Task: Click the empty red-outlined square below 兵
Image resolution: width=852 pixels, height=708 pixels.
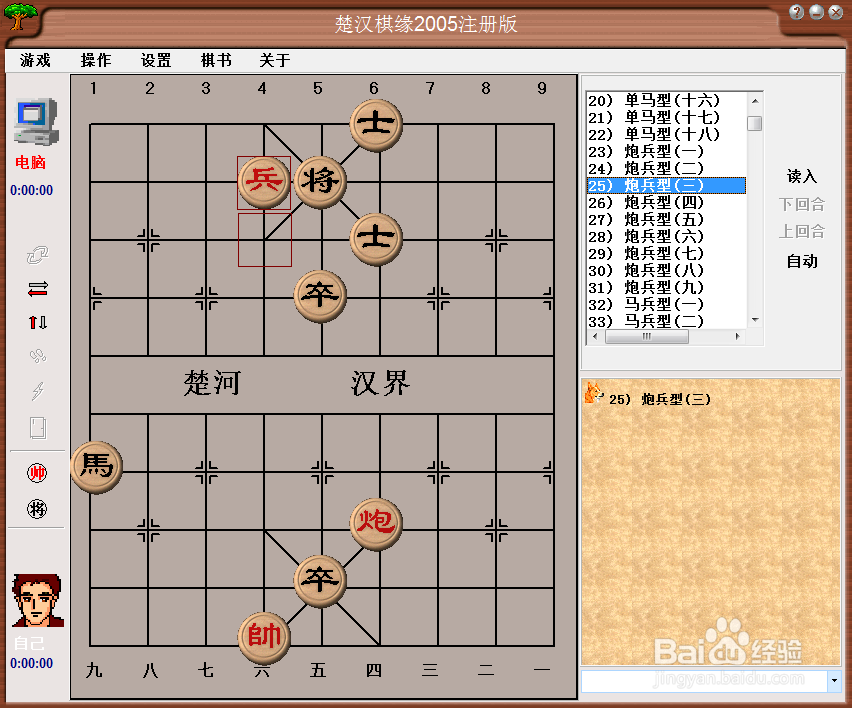Action: coord(265,240)
